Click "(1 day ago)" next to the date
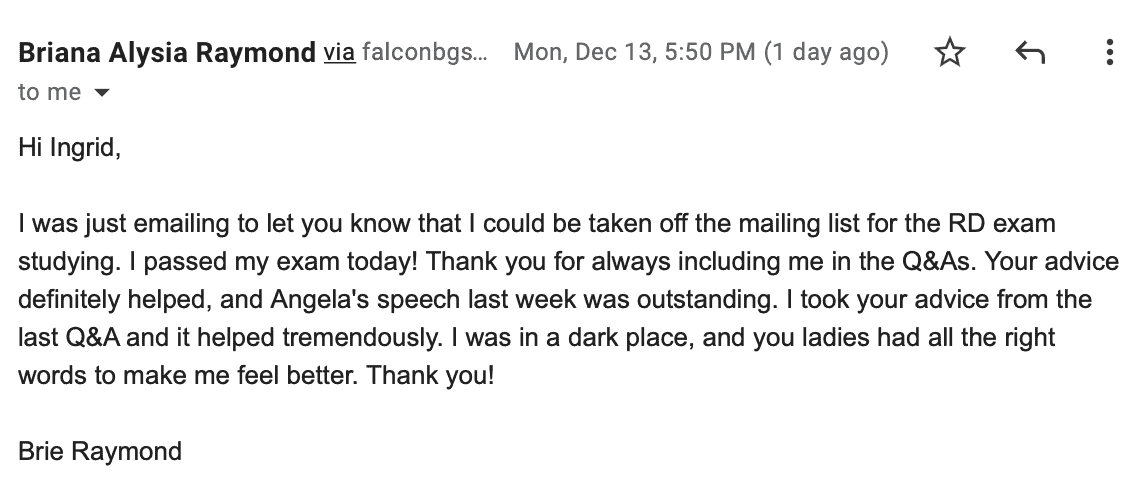This screenshot has width=1146, height=492. [x=826, y=53]
